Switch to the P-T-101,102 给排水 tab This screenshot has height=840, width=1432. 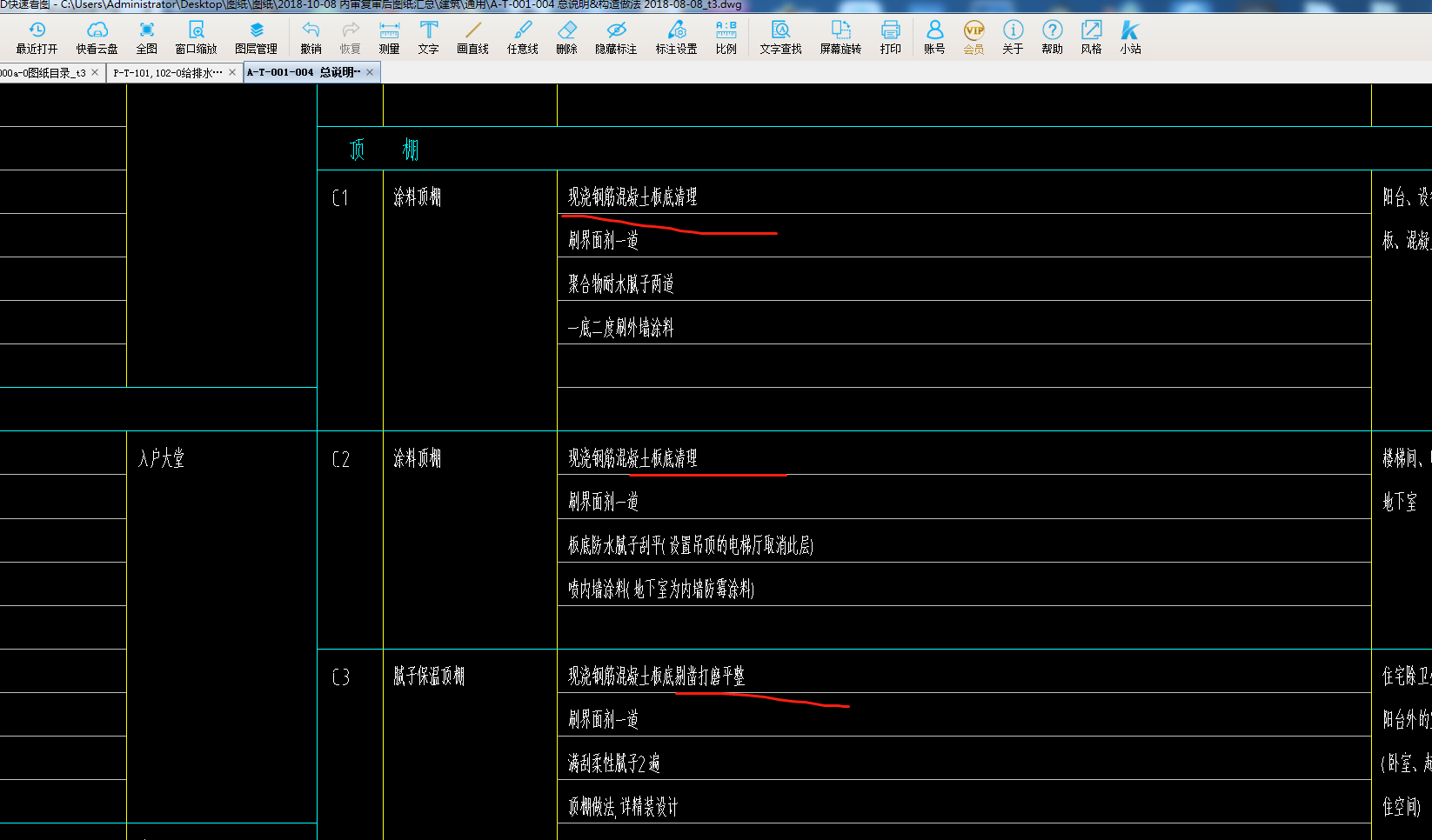click(x=168, y=73)
